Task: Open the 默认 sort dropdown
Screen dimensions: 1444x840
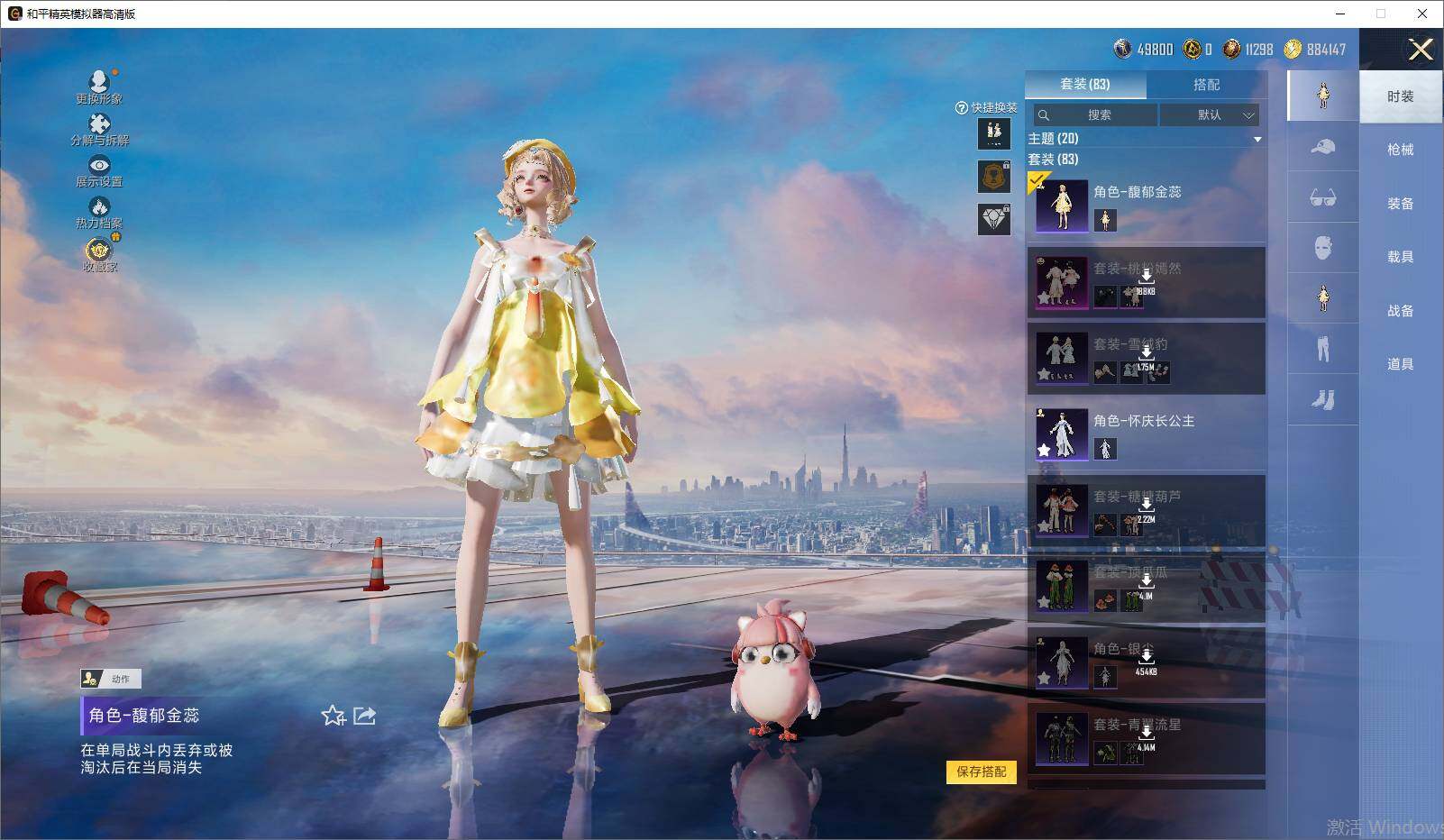Action: click(x=1210, y=115)
